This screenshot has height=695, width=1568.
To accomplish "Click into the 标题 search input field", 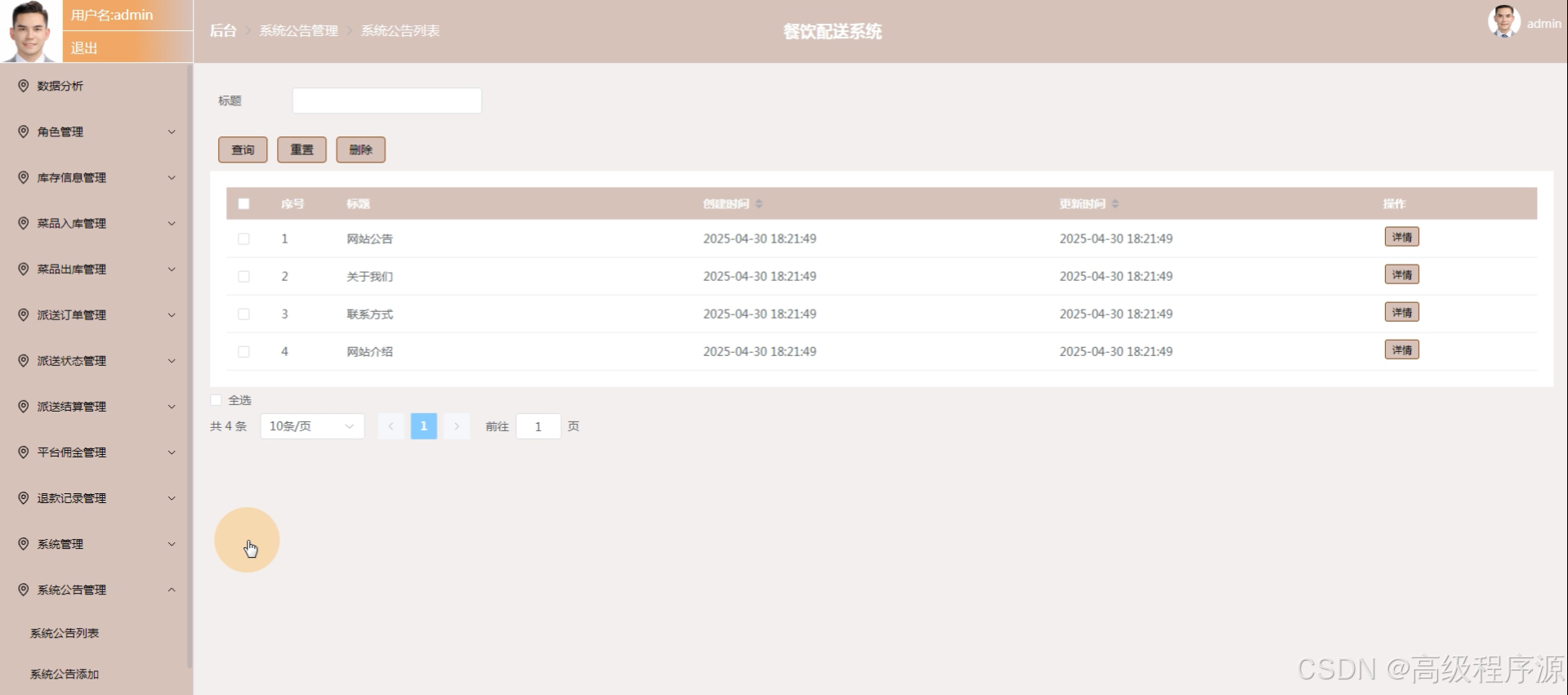I will coord(386,100).
